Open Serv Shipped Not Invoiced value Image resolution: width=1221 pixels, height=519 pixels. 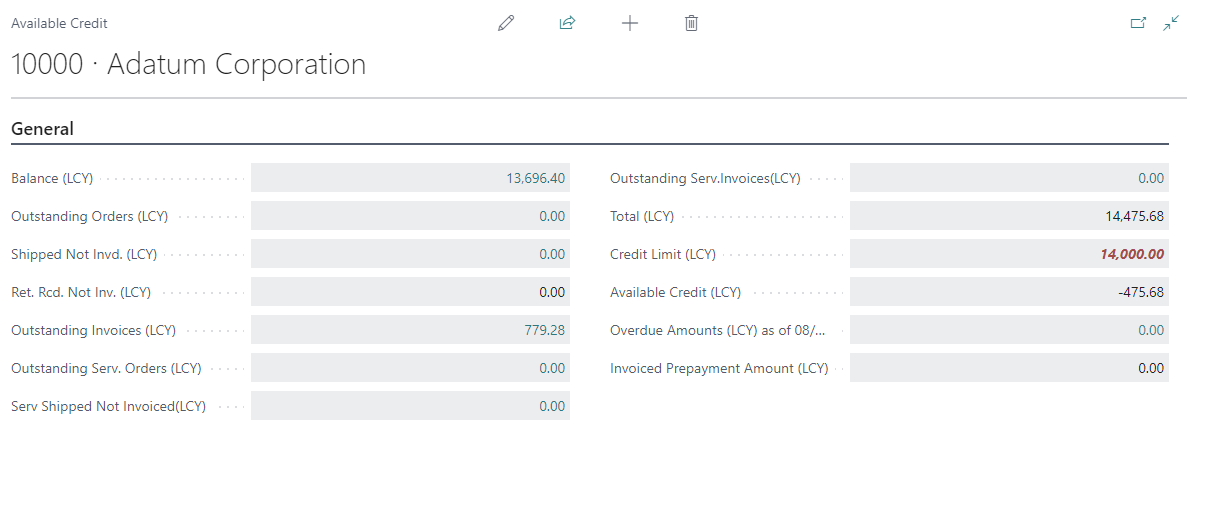pos(552,406)
